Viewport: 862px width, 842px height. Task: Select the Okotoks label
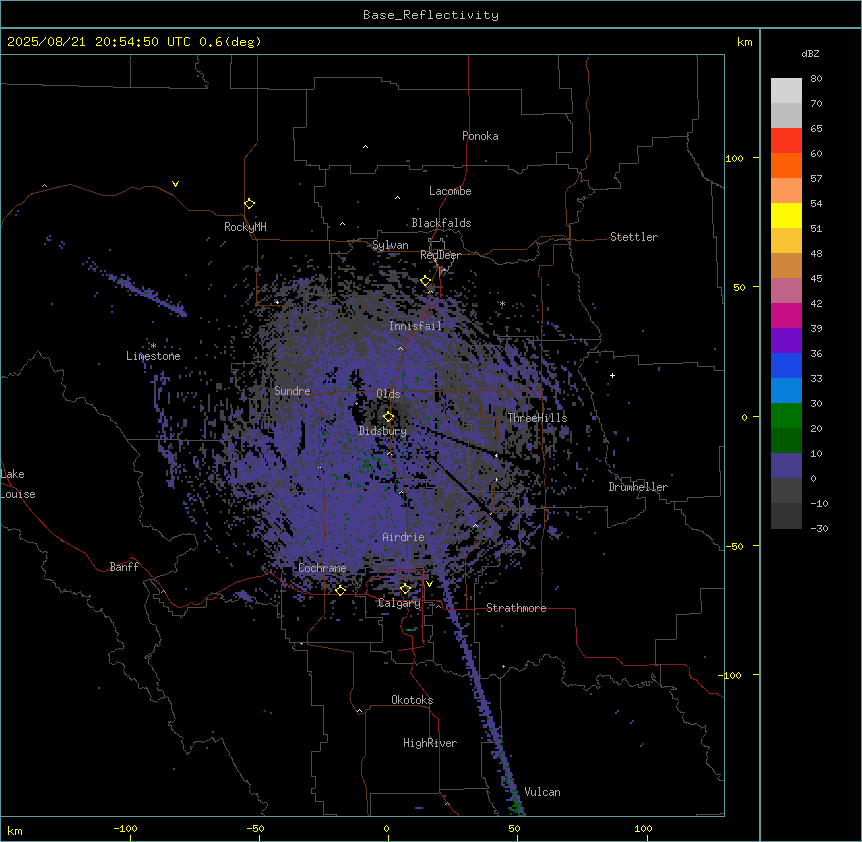tap(412, 700)
